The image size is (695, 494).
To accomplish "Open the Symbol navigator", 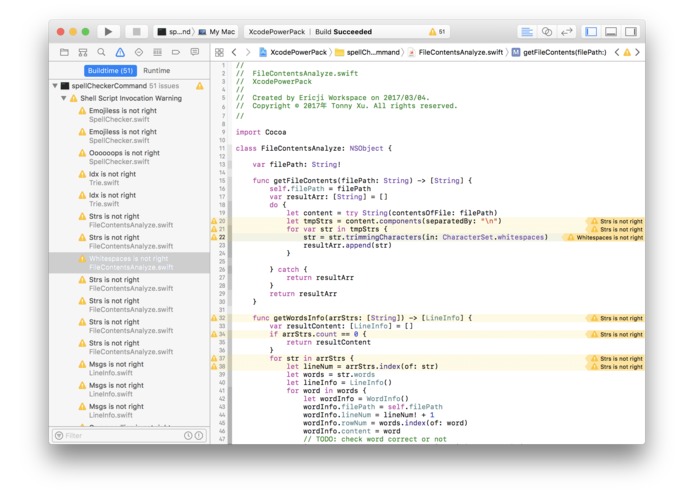I will coord(83,52).
